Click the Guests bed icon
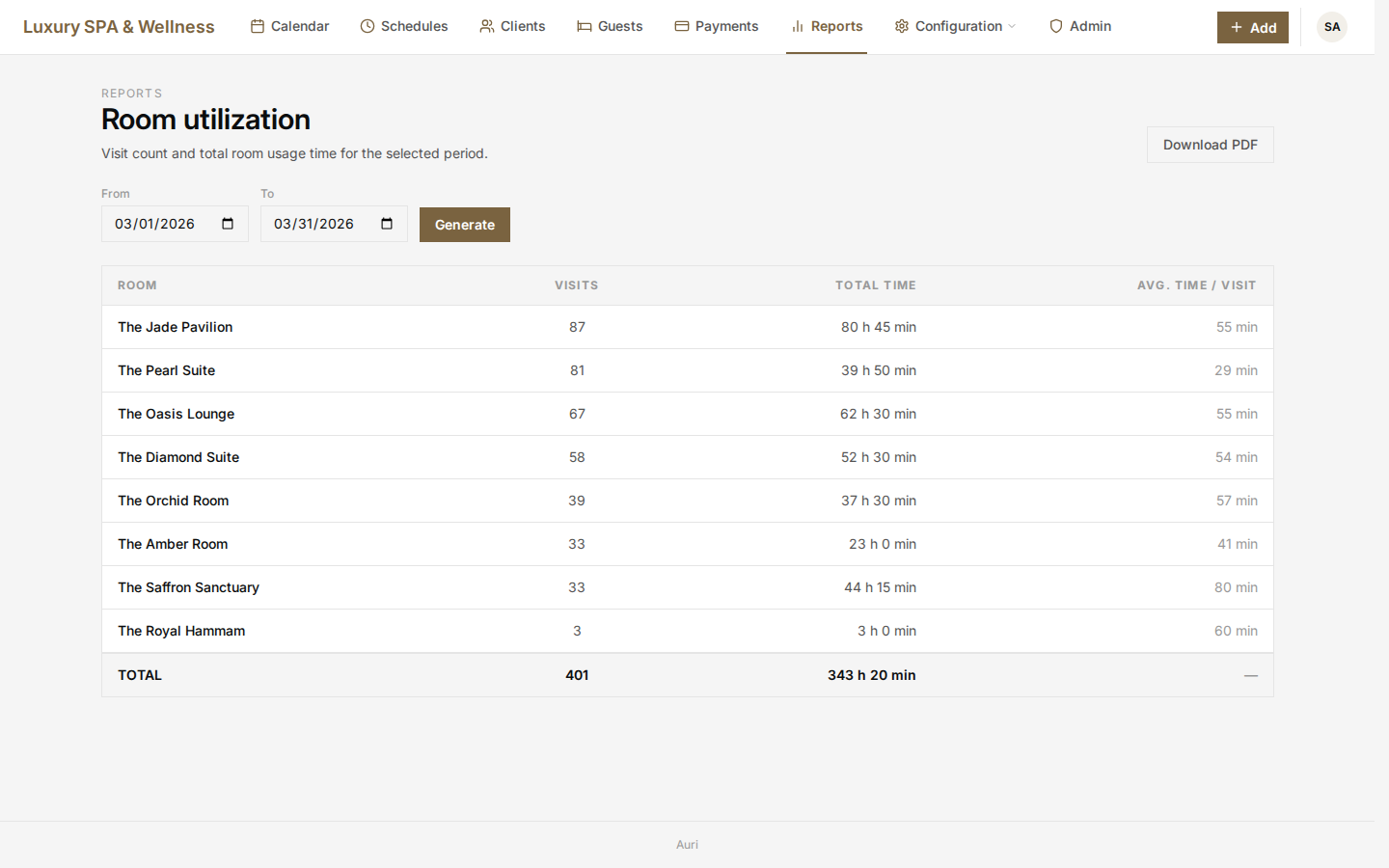 pyautogui.click(x=585, y=26)
